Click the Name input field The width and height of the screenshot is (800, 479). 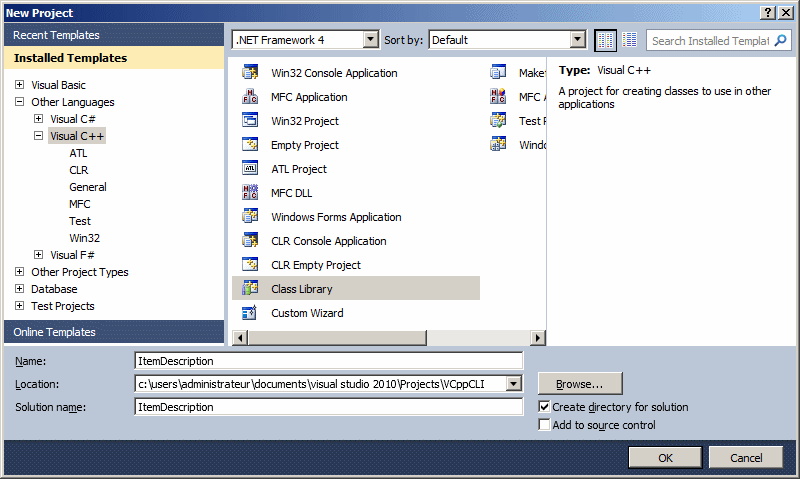329,361
